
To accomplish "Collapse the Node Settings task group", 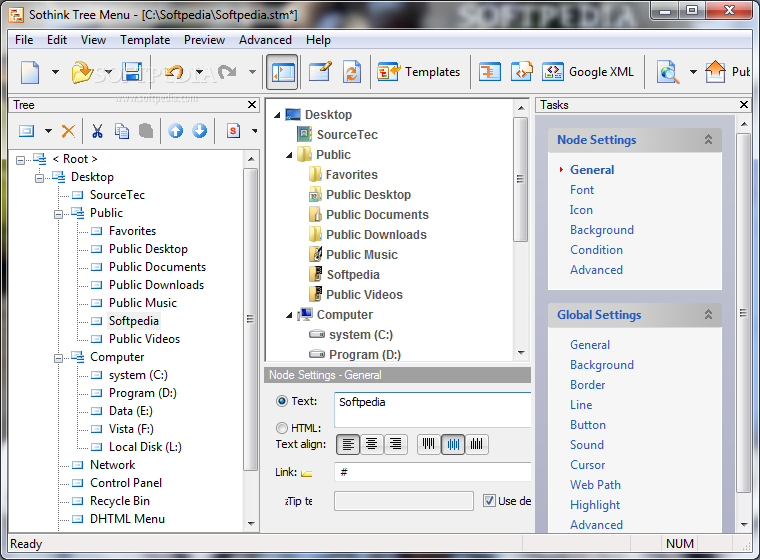I will (708, 140).
